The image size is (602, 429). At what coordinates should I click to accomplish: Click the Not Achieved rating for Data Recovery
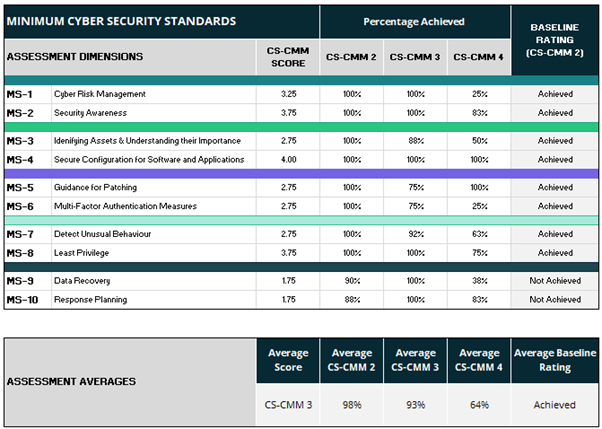pos(554,281)
